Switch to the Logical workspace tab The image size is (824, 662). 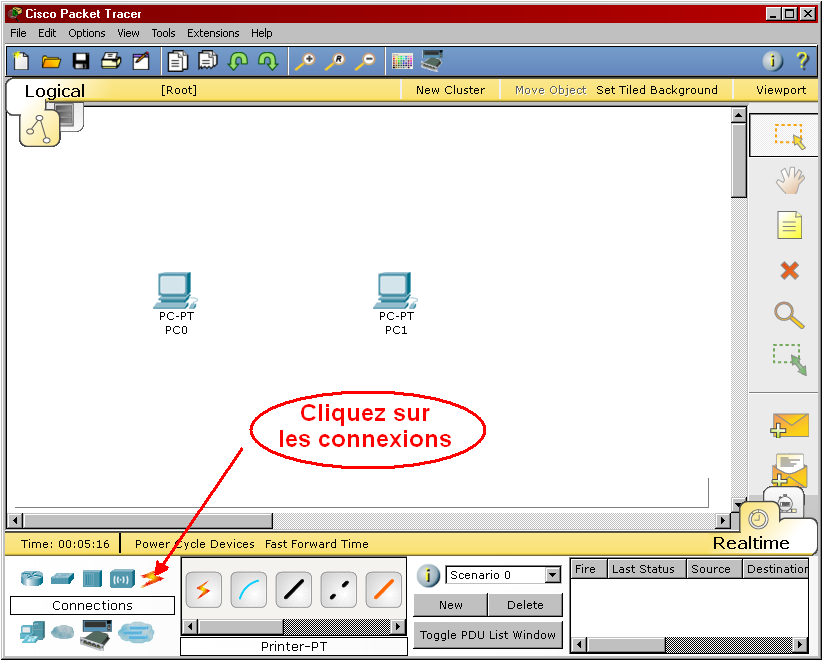(54, 91)
